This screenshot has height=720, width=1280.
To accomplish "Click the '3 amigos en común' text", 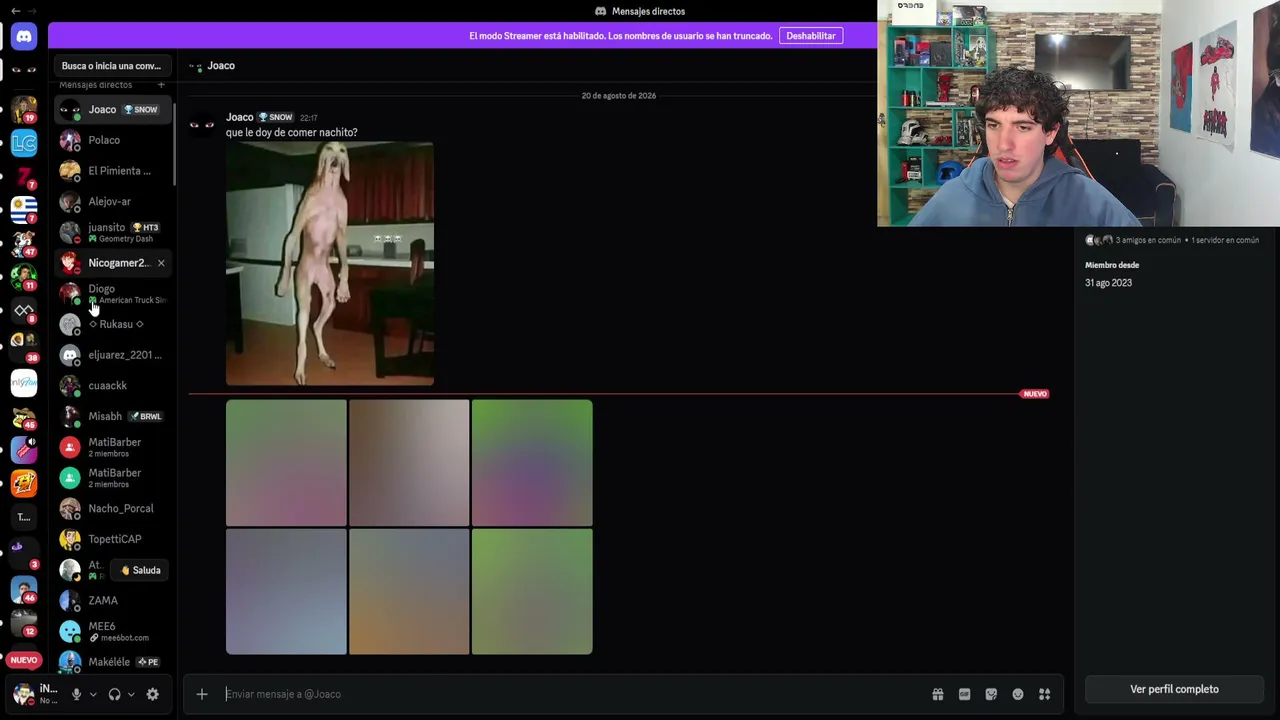I will (1148, 241).
